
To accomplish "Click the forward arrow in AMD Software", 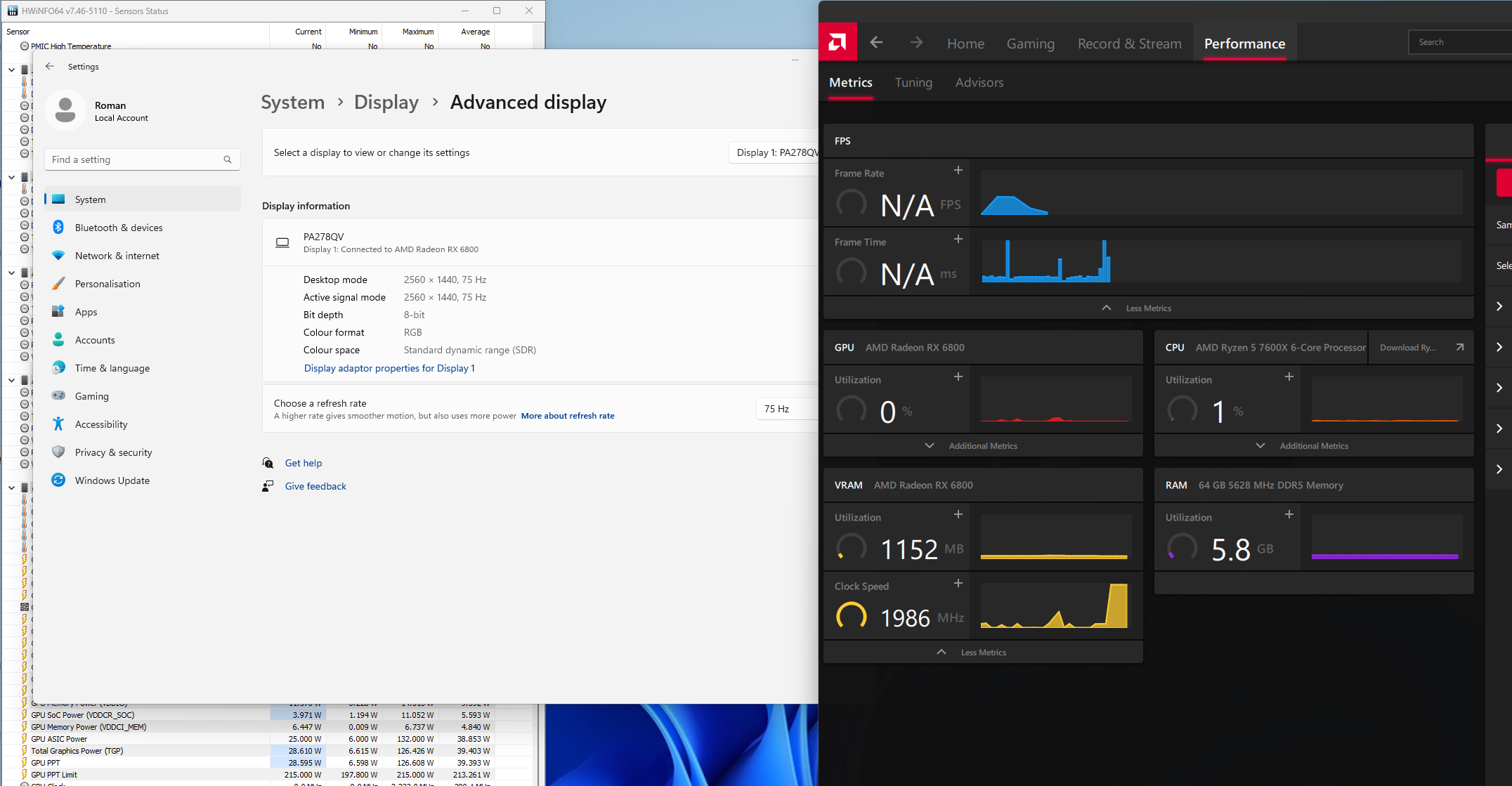I will click(916, 43).
